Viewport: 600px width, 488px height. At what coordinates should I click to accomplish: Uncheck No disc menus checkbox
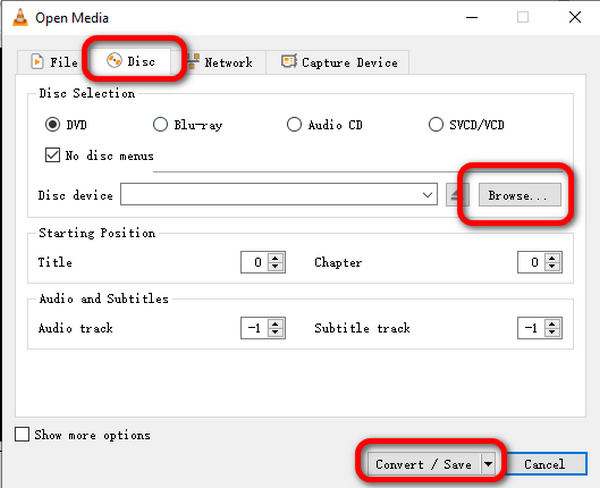point(52,155)
